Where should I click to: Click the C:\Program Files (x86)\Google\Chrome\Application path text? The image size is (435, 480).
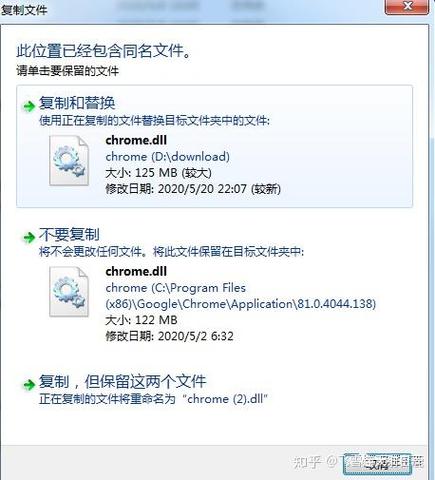click(241, 296)
